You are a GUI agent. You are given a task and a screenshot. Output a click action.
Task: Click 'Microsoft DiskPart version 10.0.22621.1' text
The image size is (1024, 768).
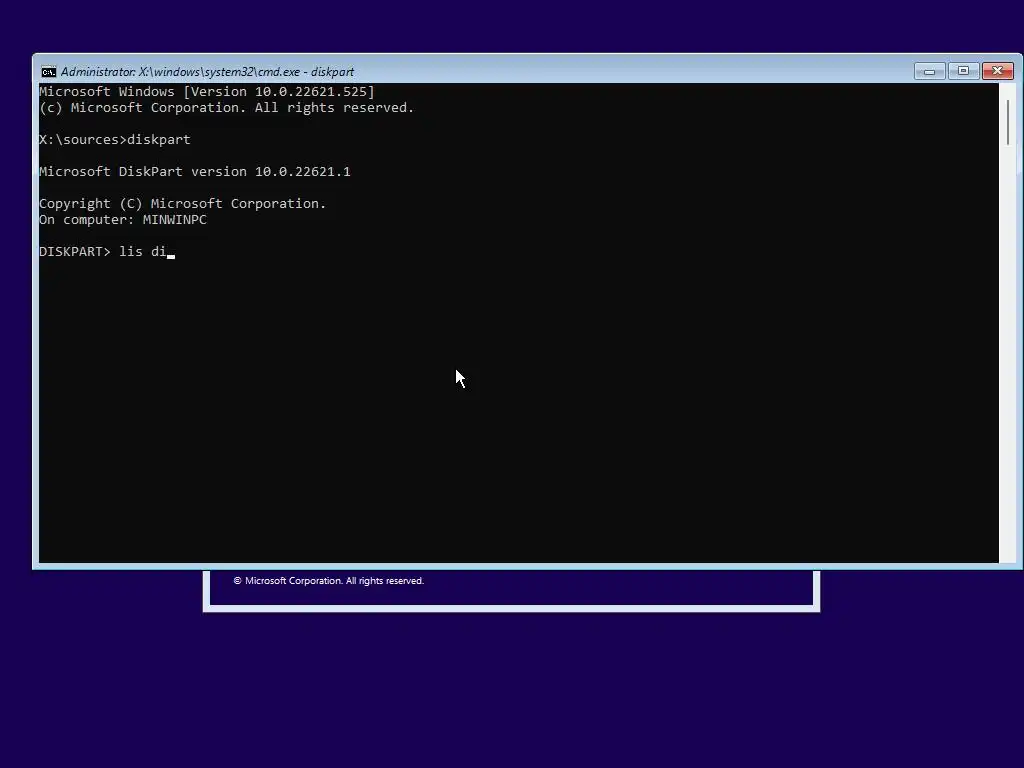pos(195,172)
